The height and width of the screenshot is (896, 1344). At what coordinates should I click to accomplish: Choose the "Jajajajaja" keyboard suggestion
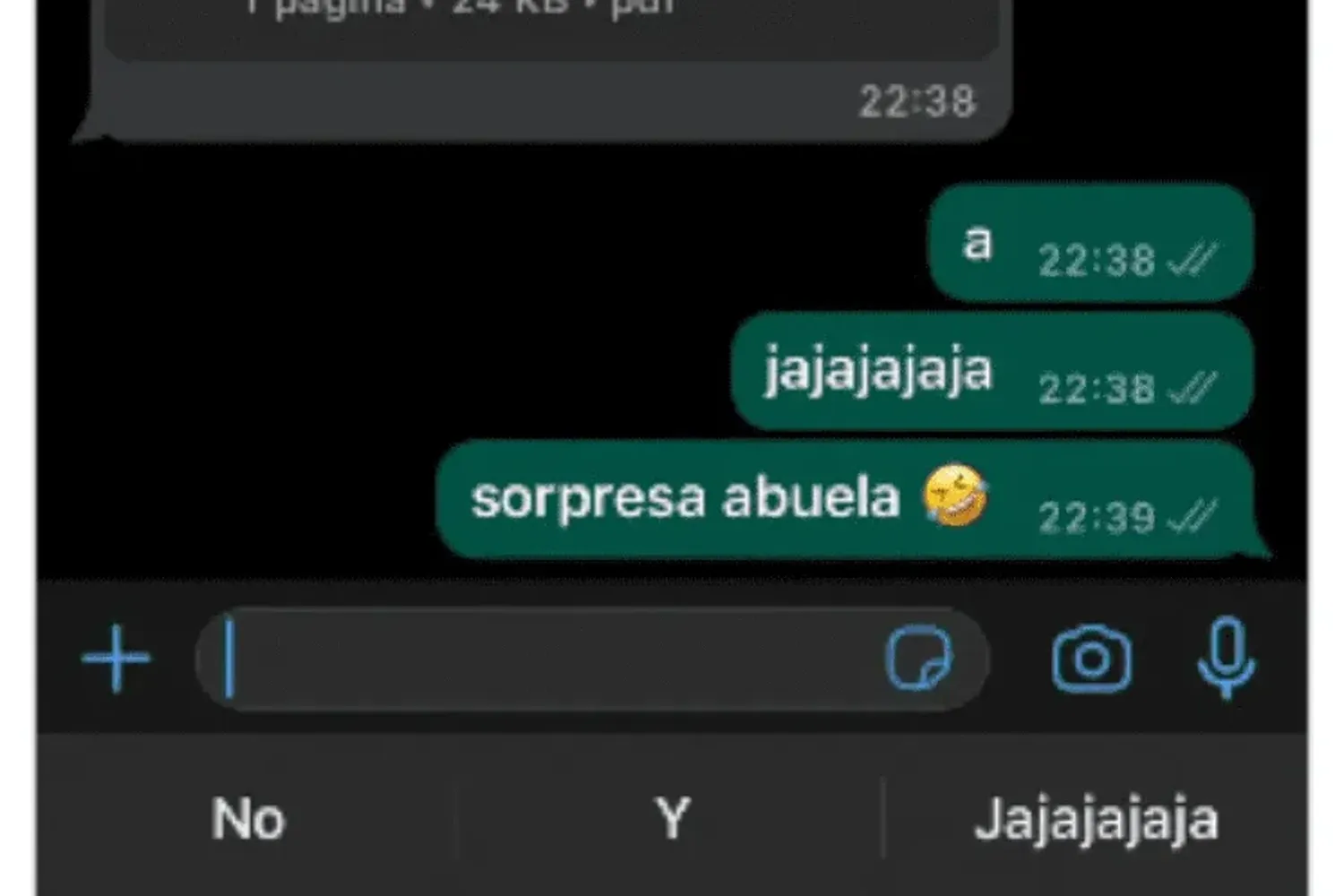click(1097, 820)
